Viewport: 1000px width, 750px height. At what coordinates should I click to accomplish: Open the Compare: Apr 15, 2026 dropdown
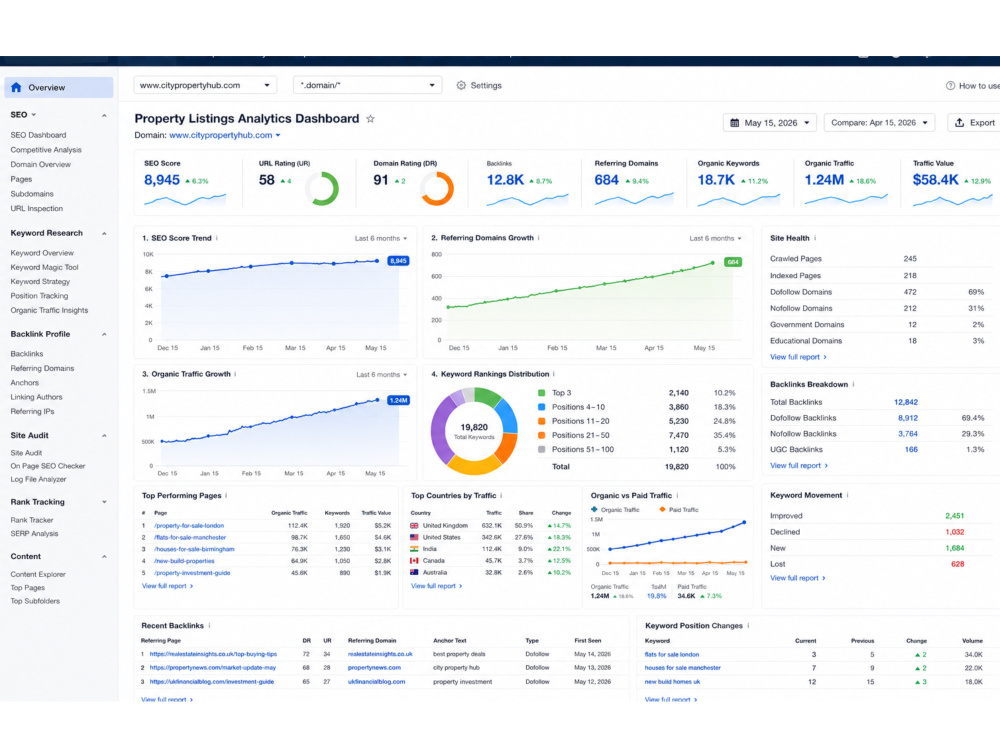[879, 122]
